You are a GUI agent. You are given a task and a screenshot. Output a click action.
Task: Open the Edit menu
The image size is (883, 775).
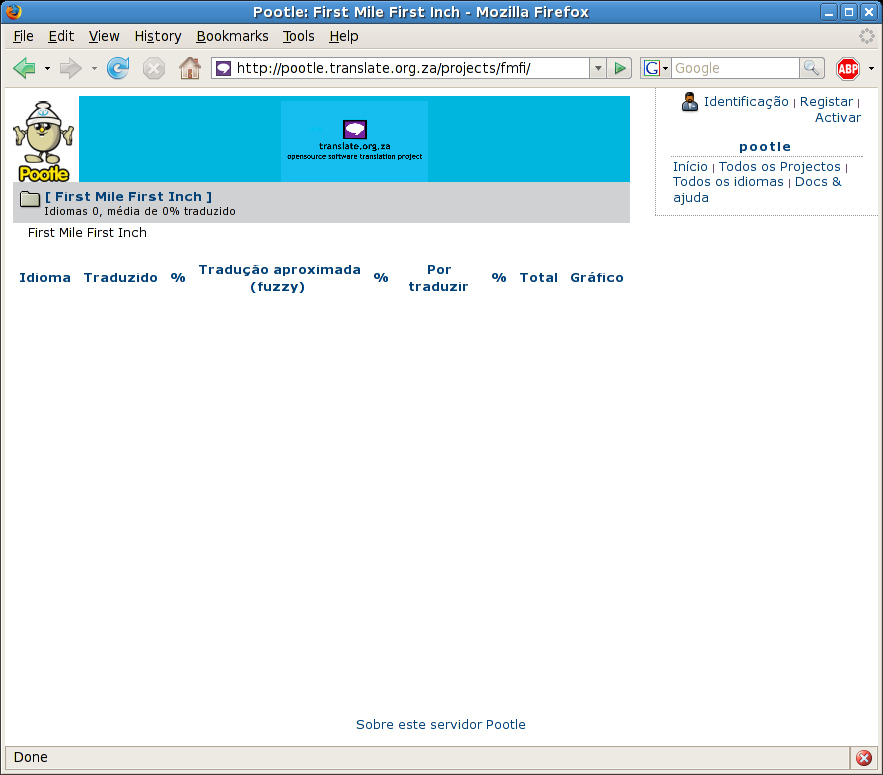click(61, 36)
